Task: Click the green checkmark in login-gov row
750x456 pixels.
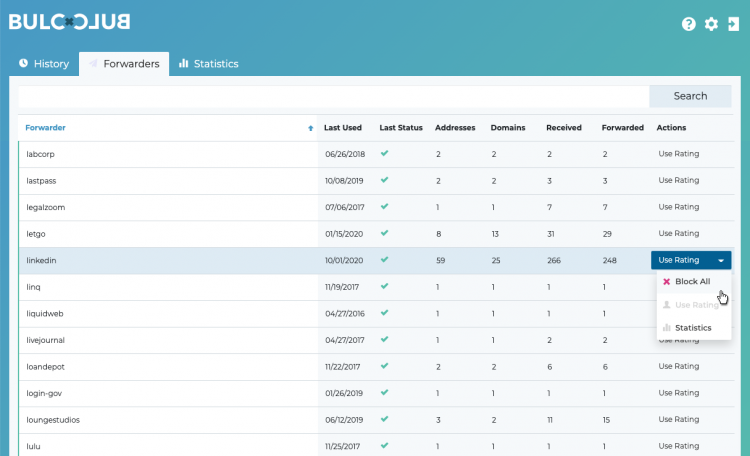Action: click(385, 392)
